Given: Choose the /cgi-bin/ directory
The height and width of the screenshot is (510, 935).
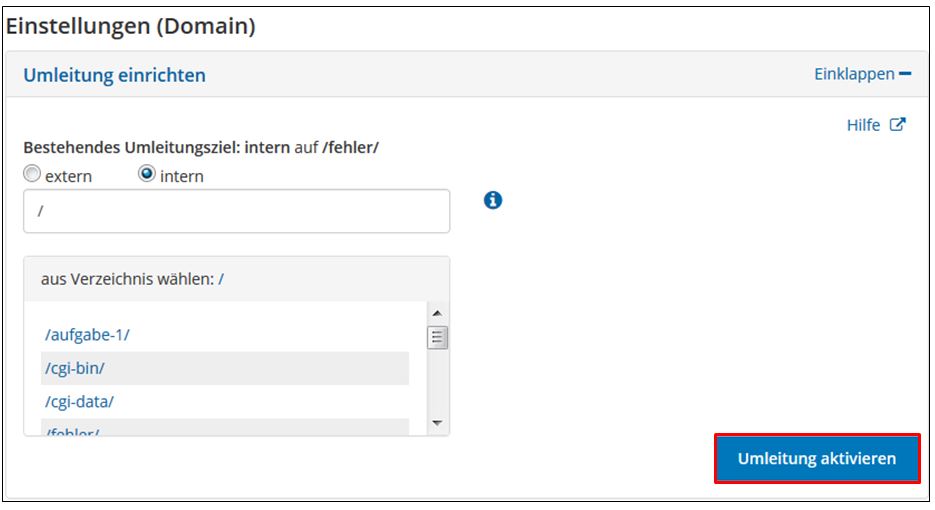Looking at the screenshot, I should (75, 368).
